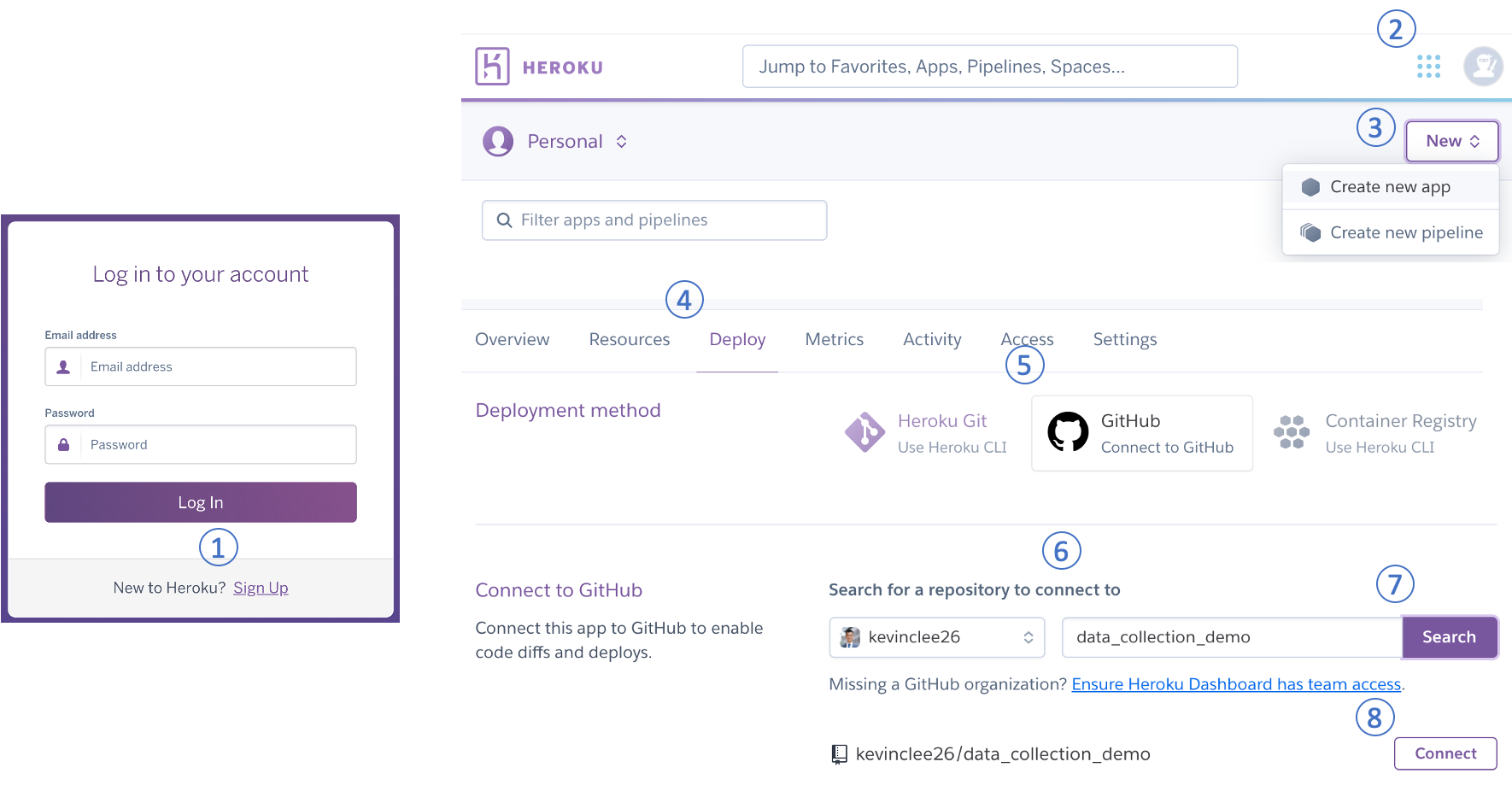Click the kevinclee26/data_collection_demo result text
This screenshot has height=791, width=1512.
tap(1003, 754)
